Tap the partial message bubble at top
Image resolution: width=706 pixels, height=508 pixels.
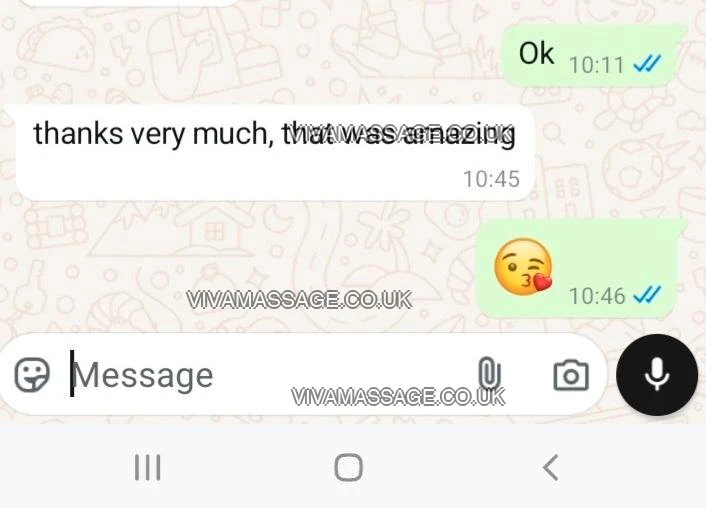(128, 2)
